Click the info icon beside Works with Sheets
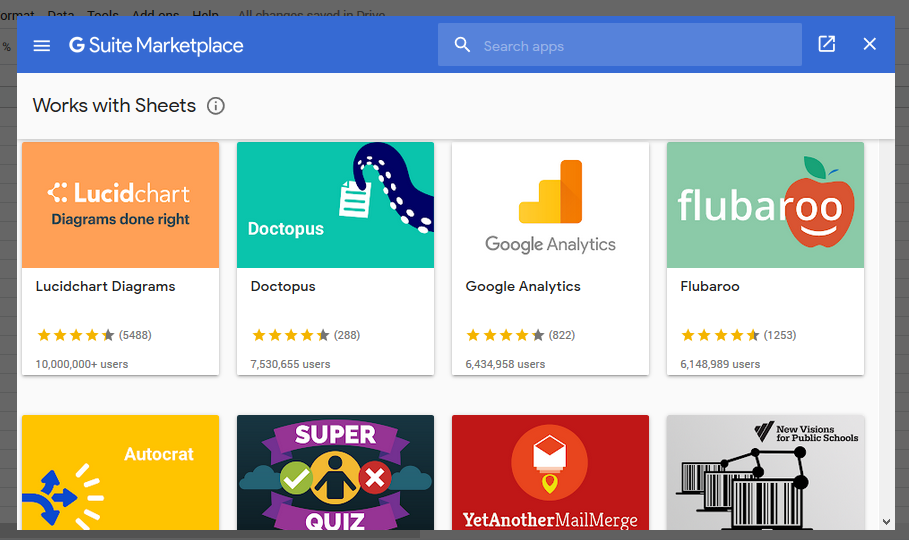The width and height of the screenshot is (909, 540). [216, 106]
